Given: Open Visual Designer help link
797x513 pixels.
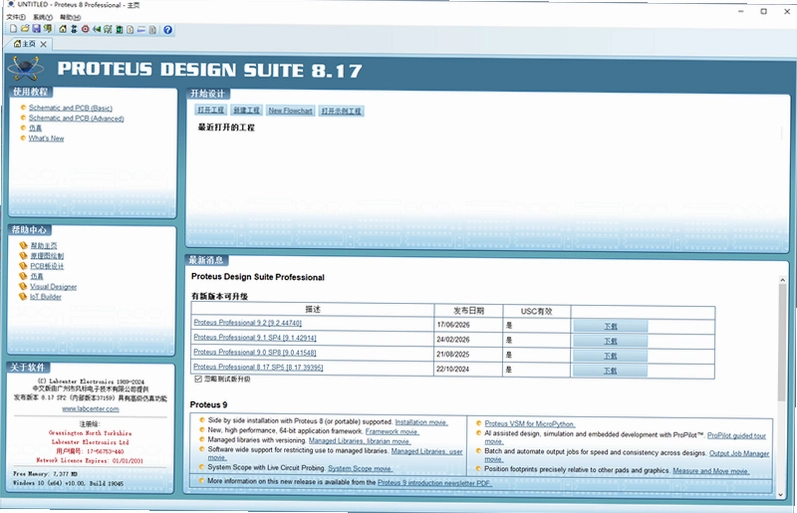Looking at the screenshot, I should (x=53, y=287).
